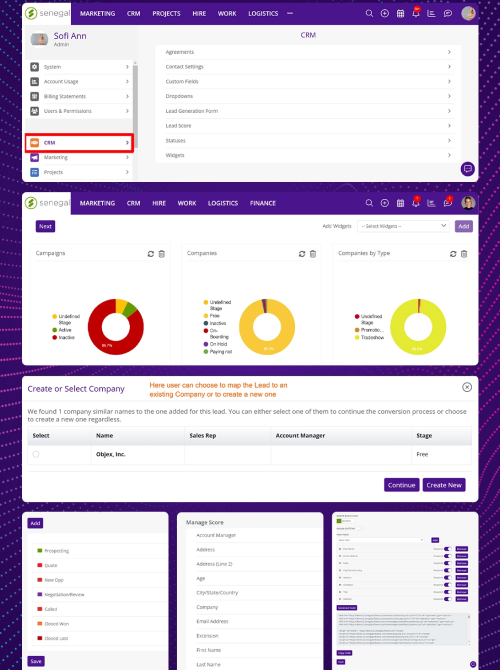Open Sofi Ann's avatar in the top-right corner
This screenshot has height=670, width=500.
(468, 13)
